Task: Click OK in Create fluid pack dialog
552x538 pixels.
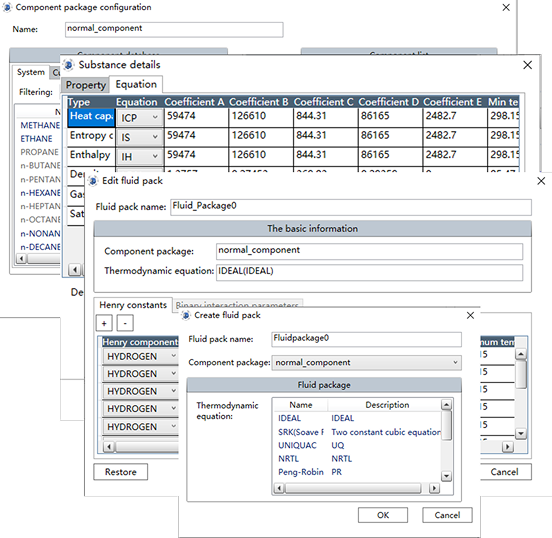Action: (x=383, y=515)
